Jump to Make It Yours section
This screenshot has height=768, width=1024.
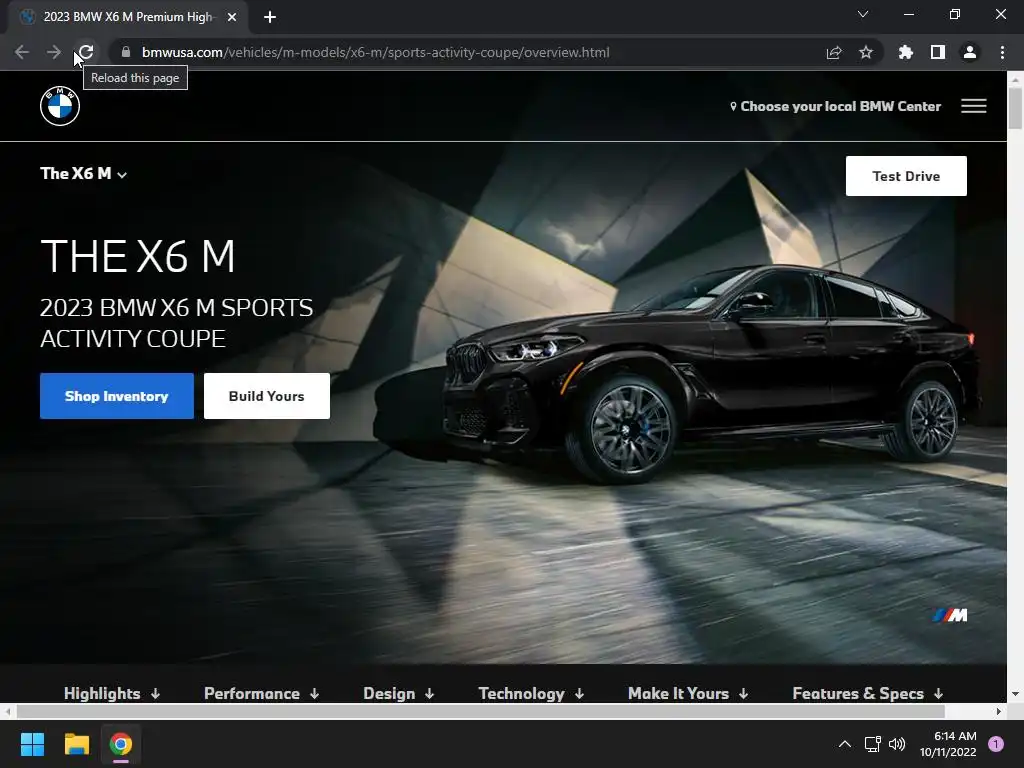click(688, 693)
